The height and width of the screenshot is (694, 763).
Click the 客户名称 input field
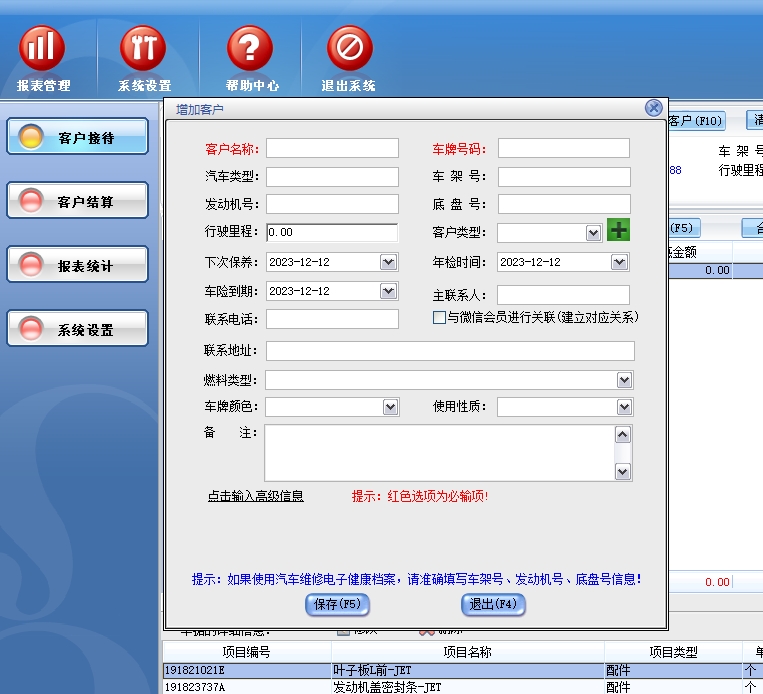pyautogui.click(x=332, y=148)
